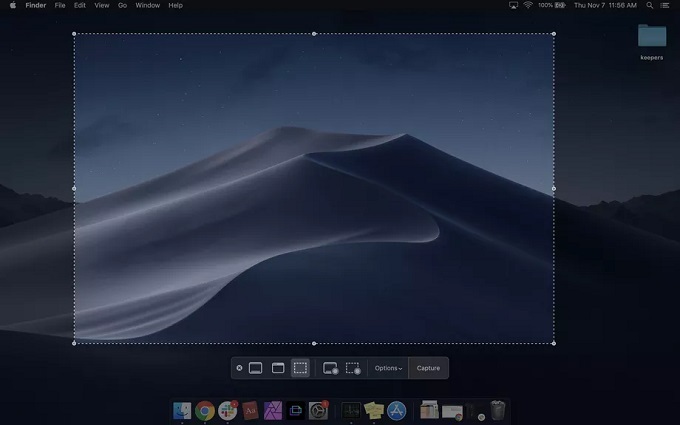
Task: Click the bottom-left selection corner handle
Action: 74,343
